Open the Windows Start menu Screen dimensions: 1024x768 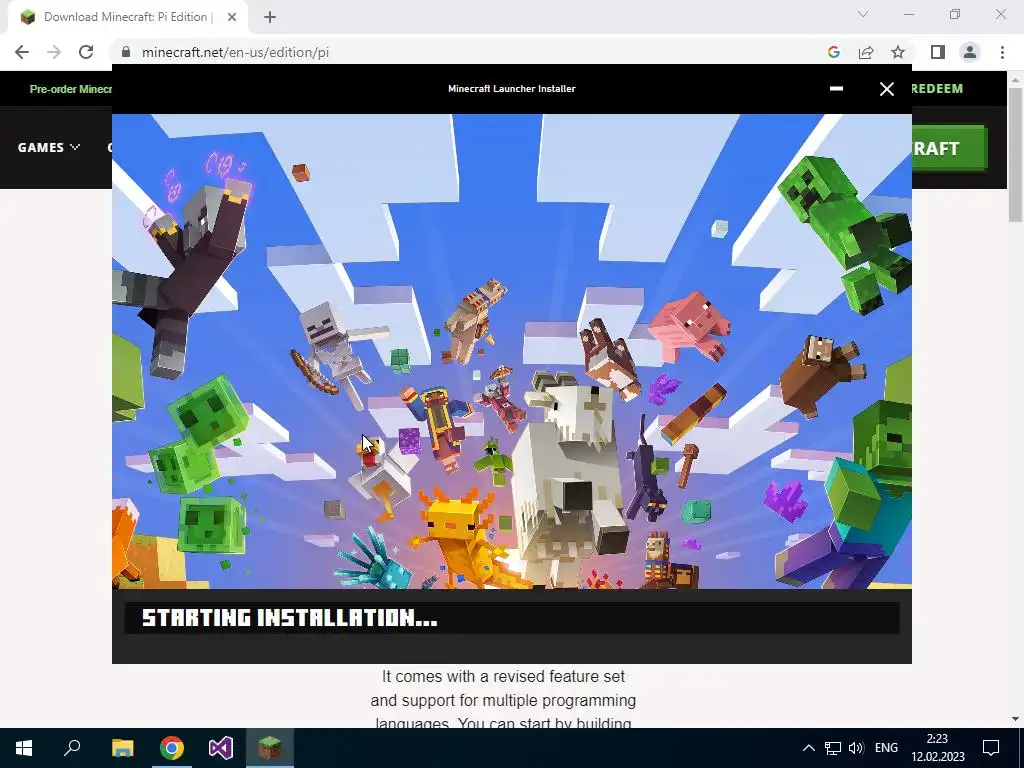(x=24, y=748)
